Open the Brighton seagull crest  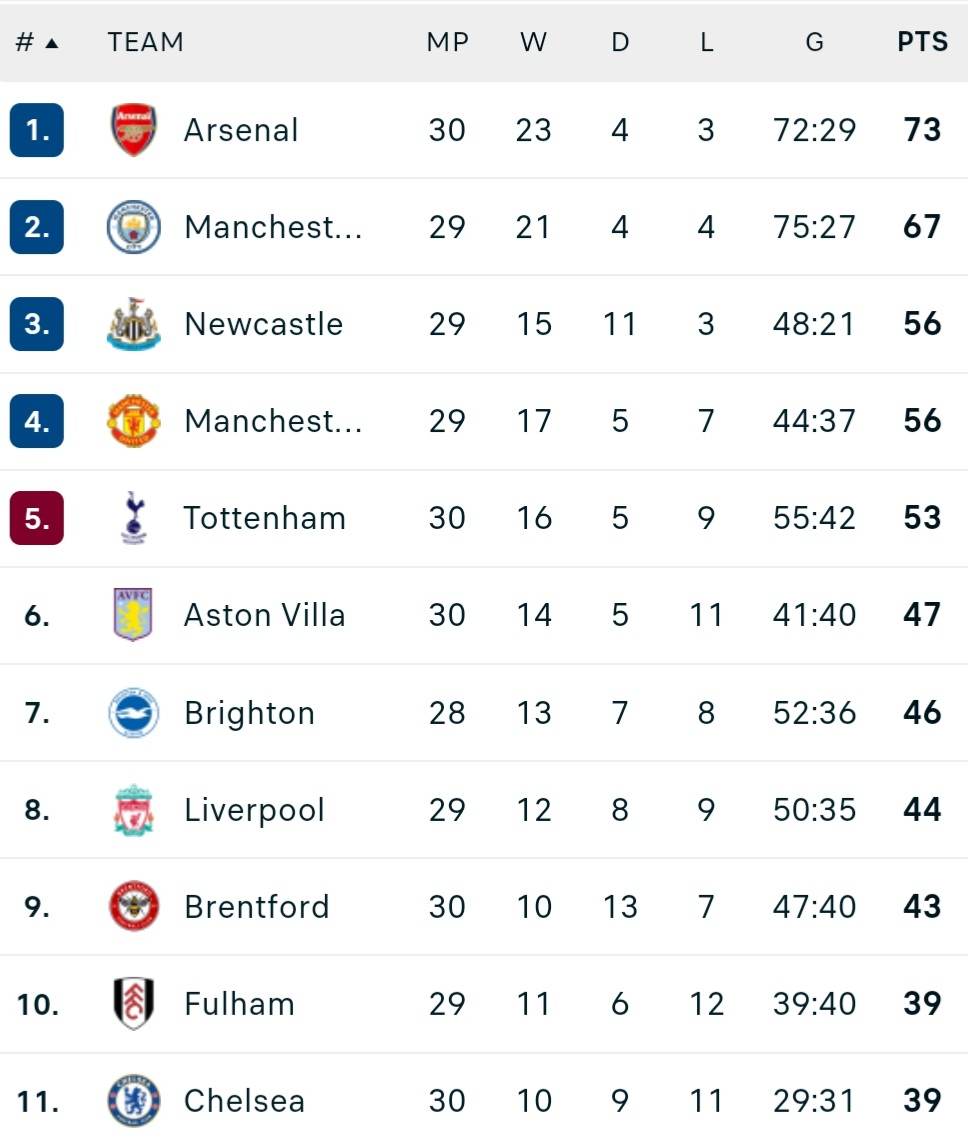133,713
